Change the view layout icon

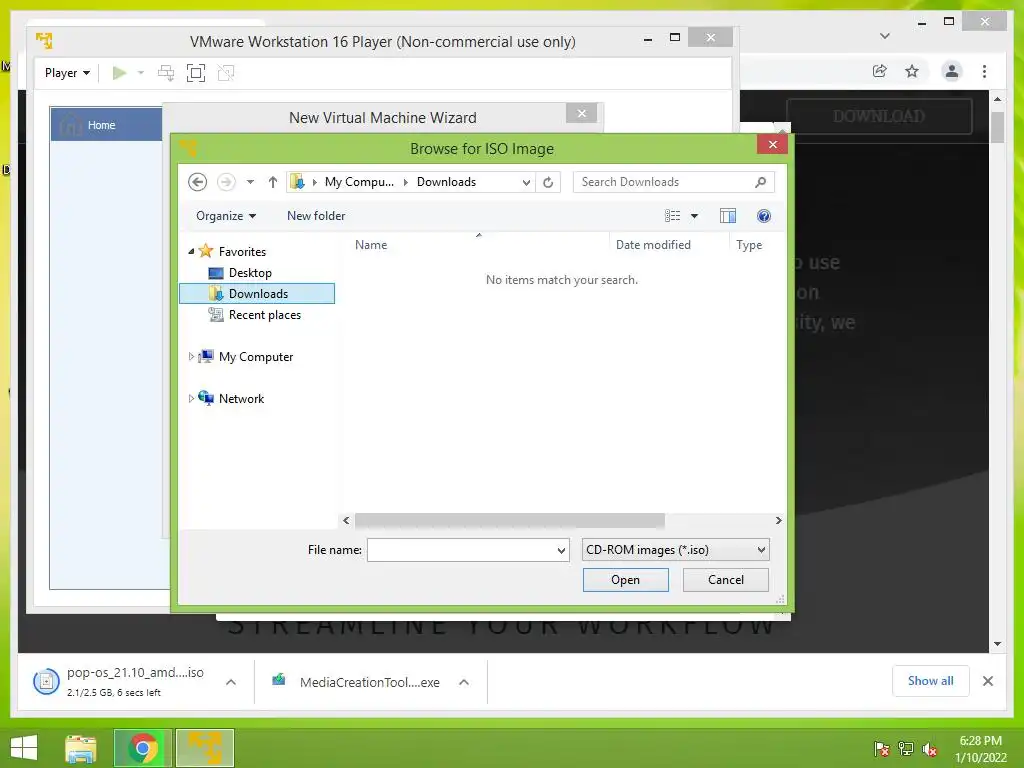coord(673,216)
